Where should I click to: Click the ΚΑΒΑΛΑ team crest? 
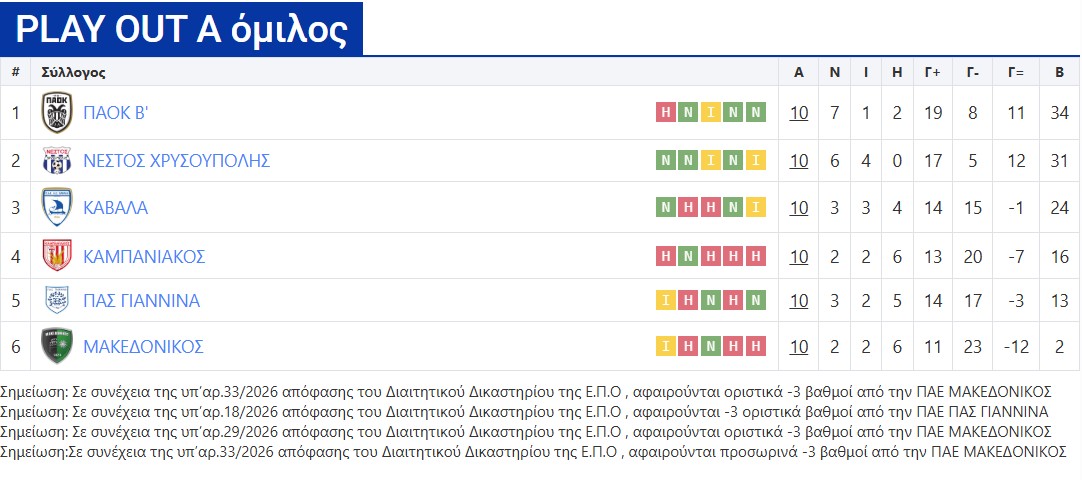click(57, 208)
